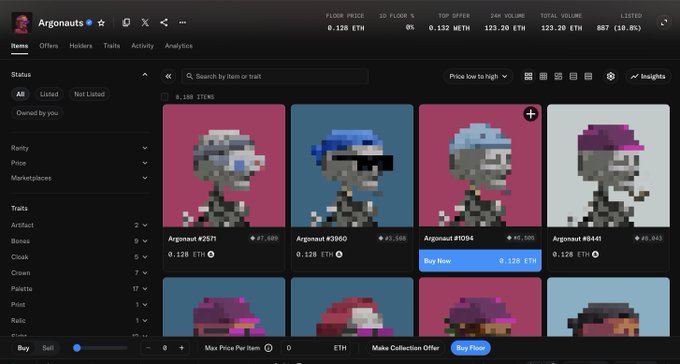Add Argonaut #1094 to cart with plus icon
The image size is (680, 364).
tap(530, 114)
